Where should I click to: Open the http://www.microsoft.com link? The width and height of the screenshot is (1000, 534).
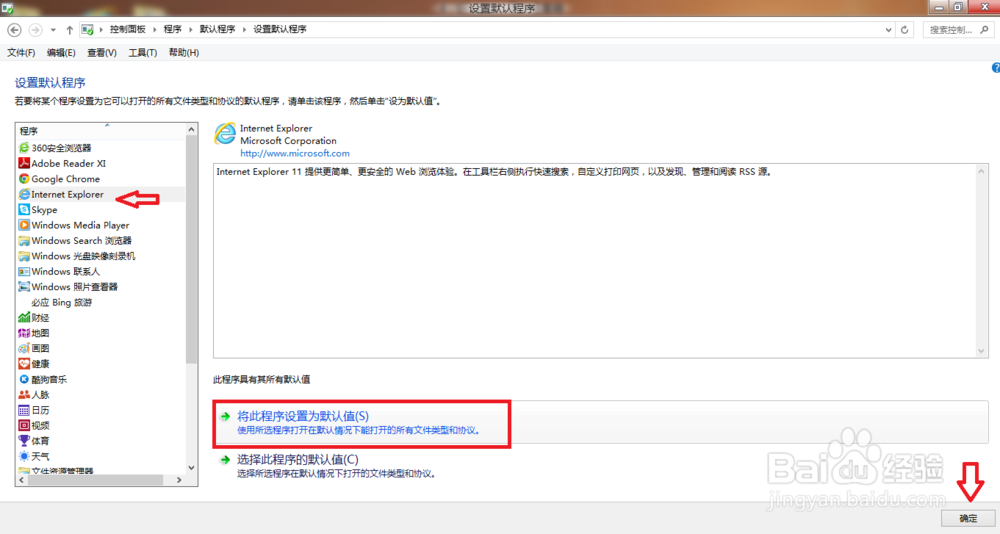pos(295,153)
